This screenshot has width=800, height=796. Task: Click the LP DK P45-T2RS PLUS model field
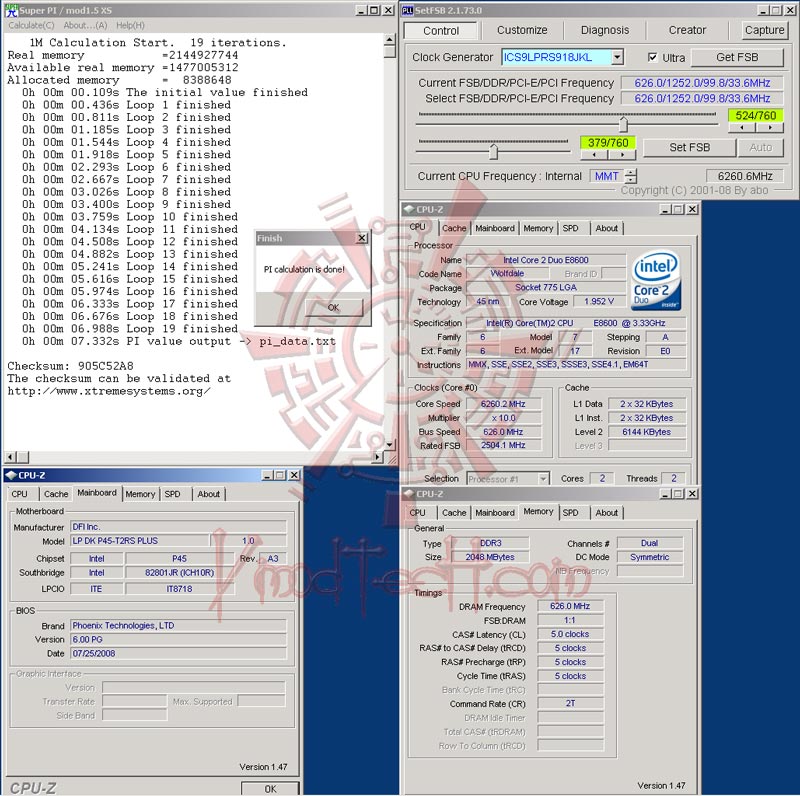[140, 540]
